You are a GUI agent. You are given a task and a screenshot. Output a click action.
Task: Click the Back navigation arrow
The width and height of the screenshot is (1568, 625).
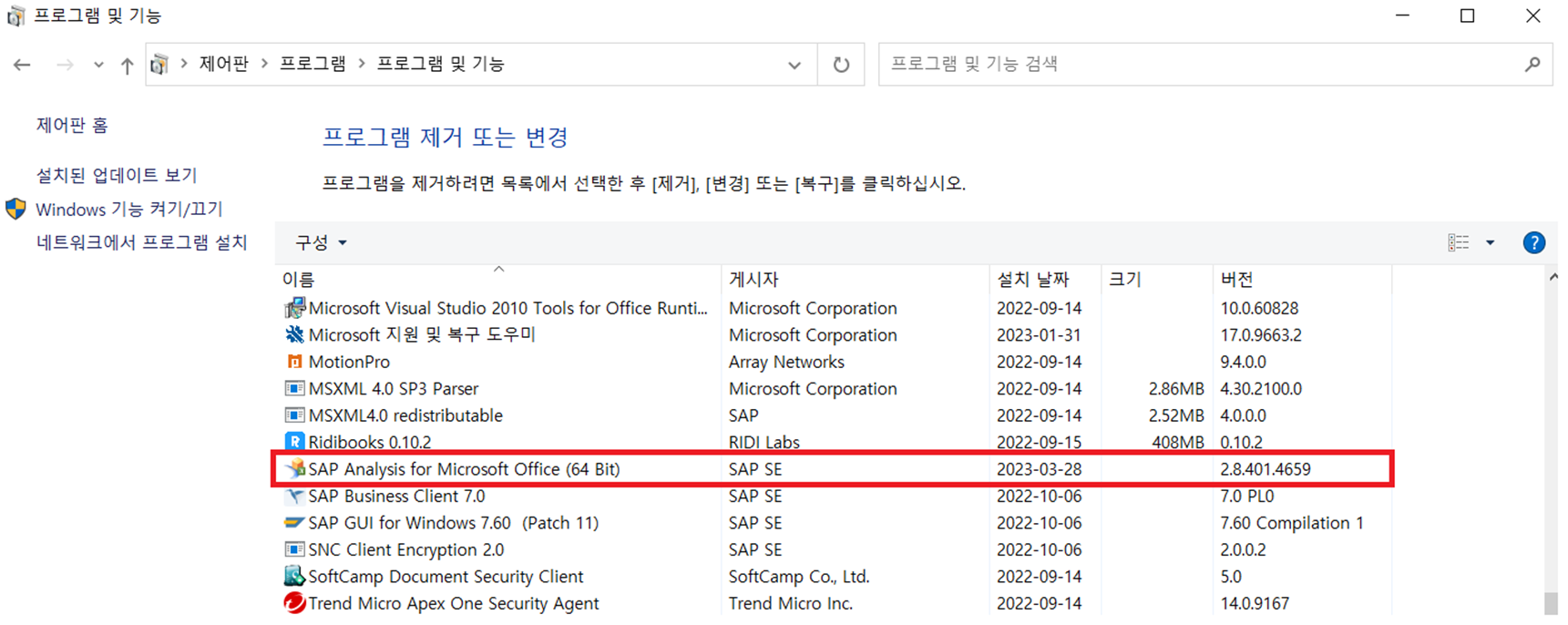[x=23, y=65]
